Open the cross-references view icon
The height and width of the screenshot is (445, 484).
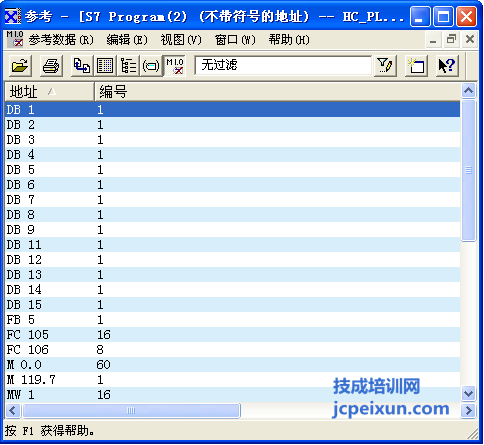[x=82, y=66]
